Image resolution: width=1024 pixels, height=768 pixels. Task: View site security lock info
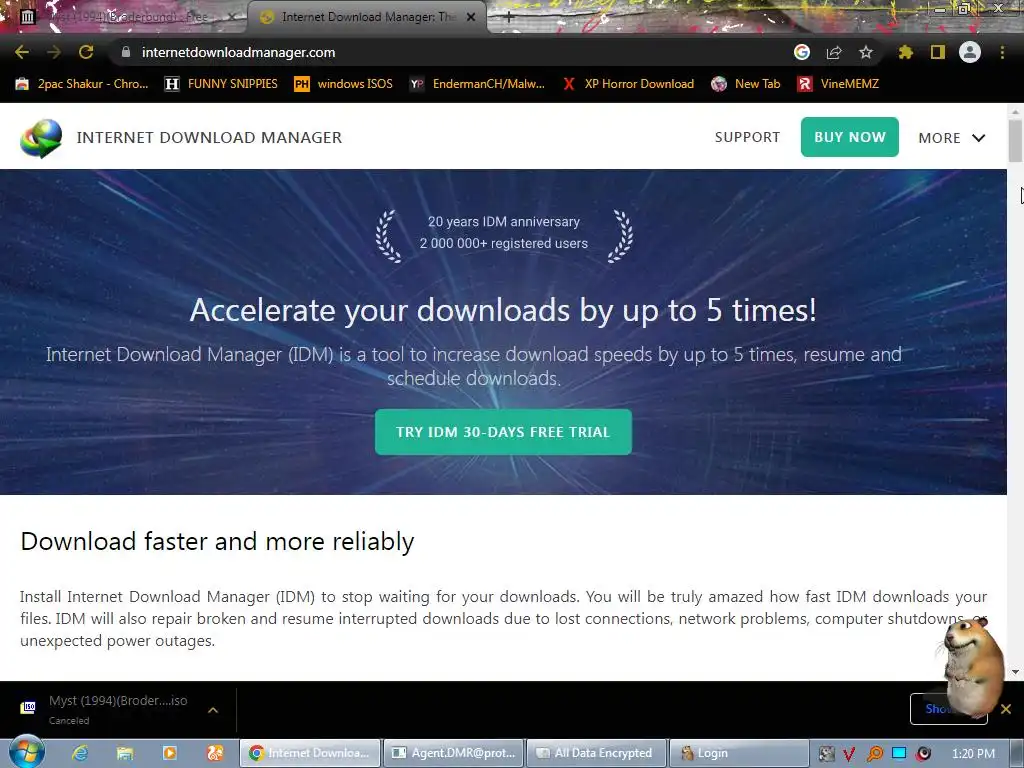coord(126,52)
